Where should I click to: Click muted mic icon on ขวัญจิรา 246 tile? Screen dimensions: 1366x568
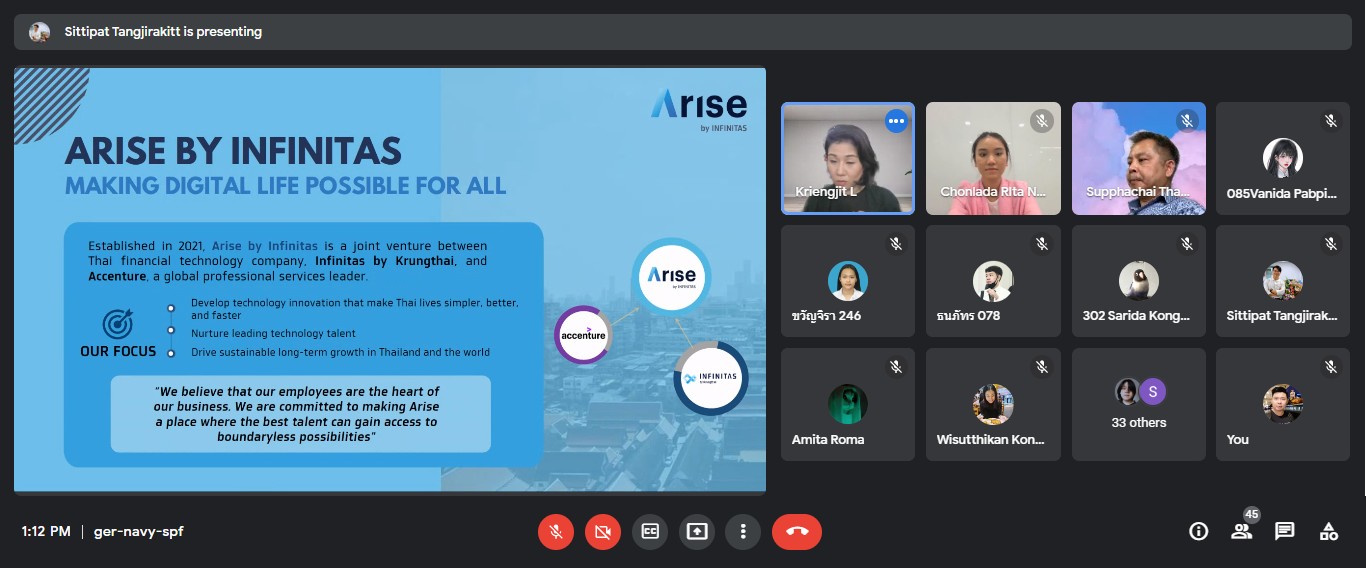896,244
